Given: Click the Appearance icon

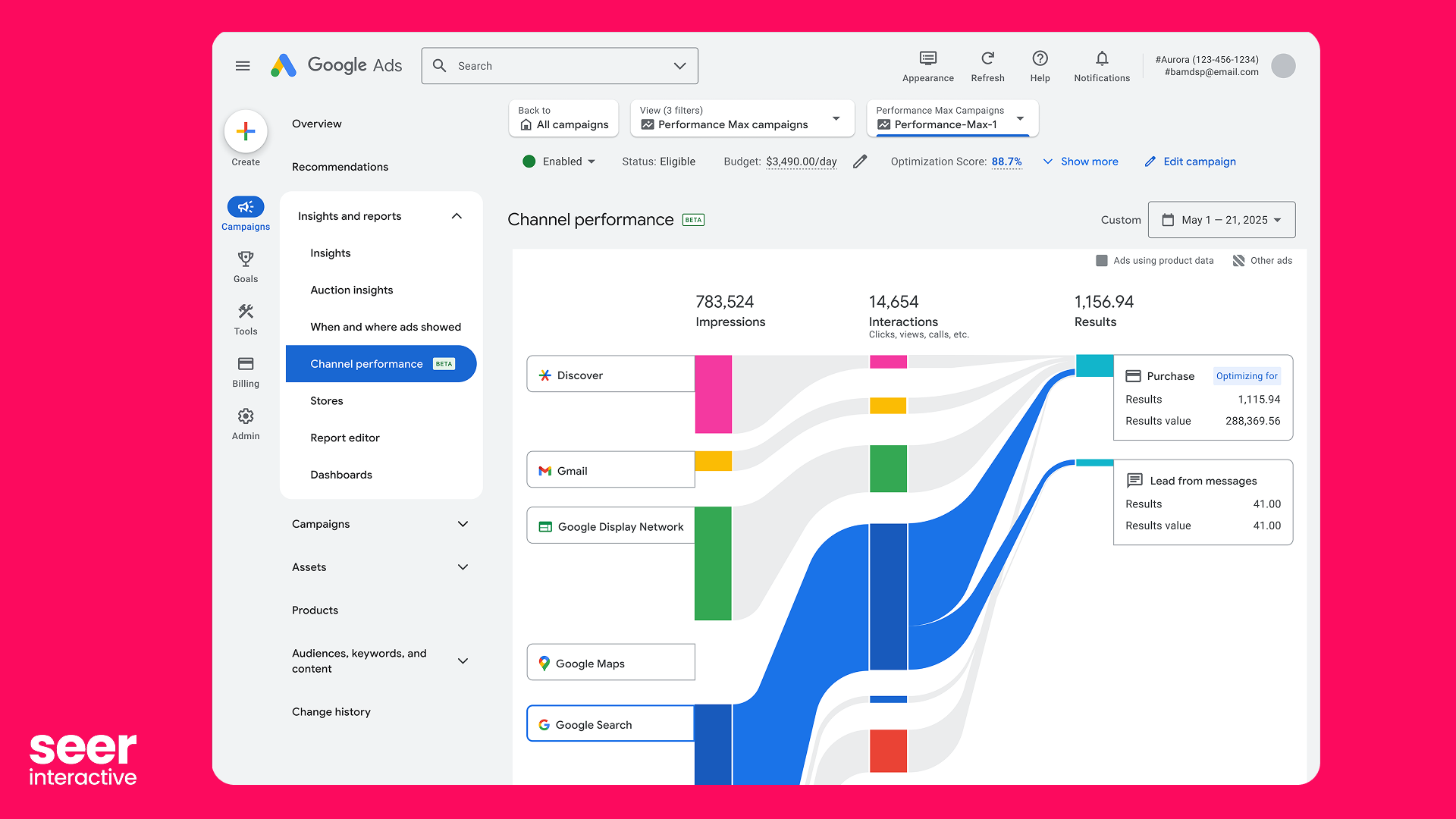Looking at the screenshot, I should (x=927, y=58).
